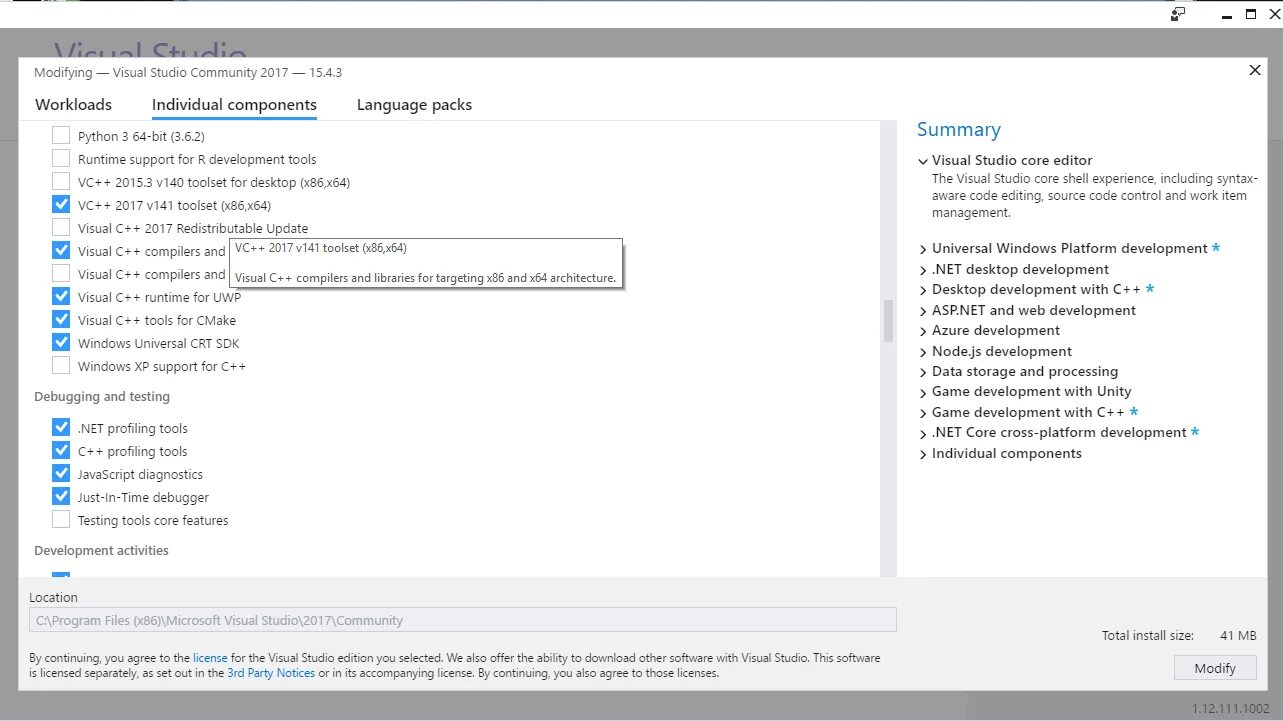Select the Individual components tab
The image size is (1283, 721).
tap(234, 105)
